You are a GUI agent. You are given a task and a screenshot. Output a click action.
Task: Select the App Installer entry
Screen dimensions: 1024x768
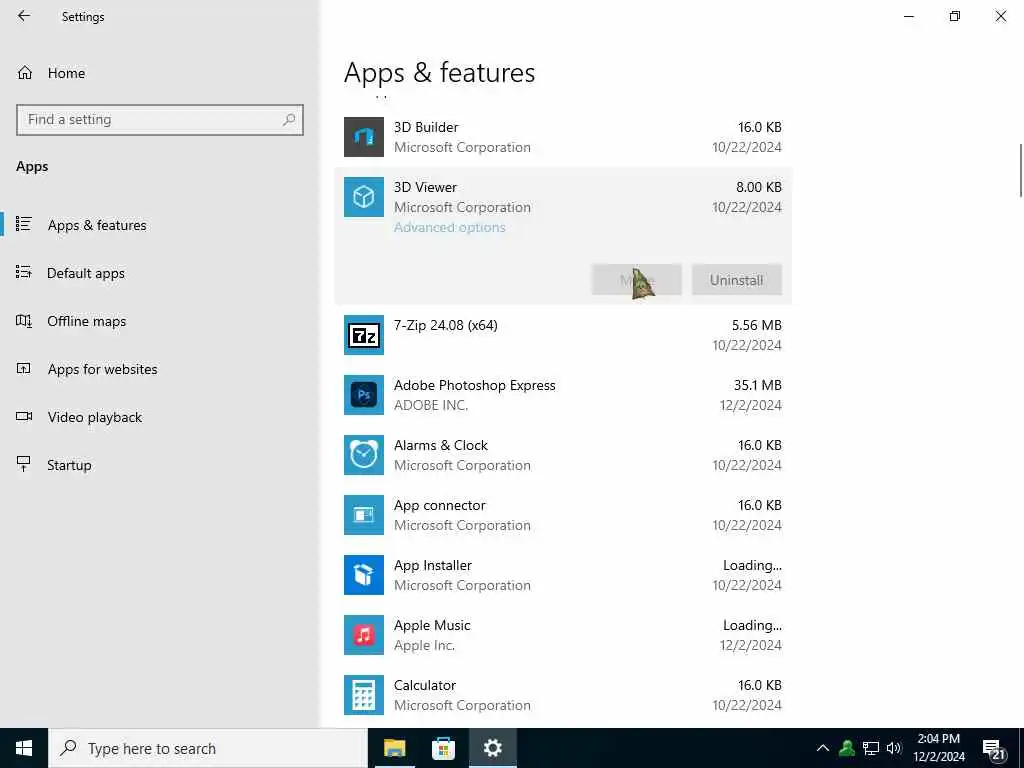coord(563,575)
